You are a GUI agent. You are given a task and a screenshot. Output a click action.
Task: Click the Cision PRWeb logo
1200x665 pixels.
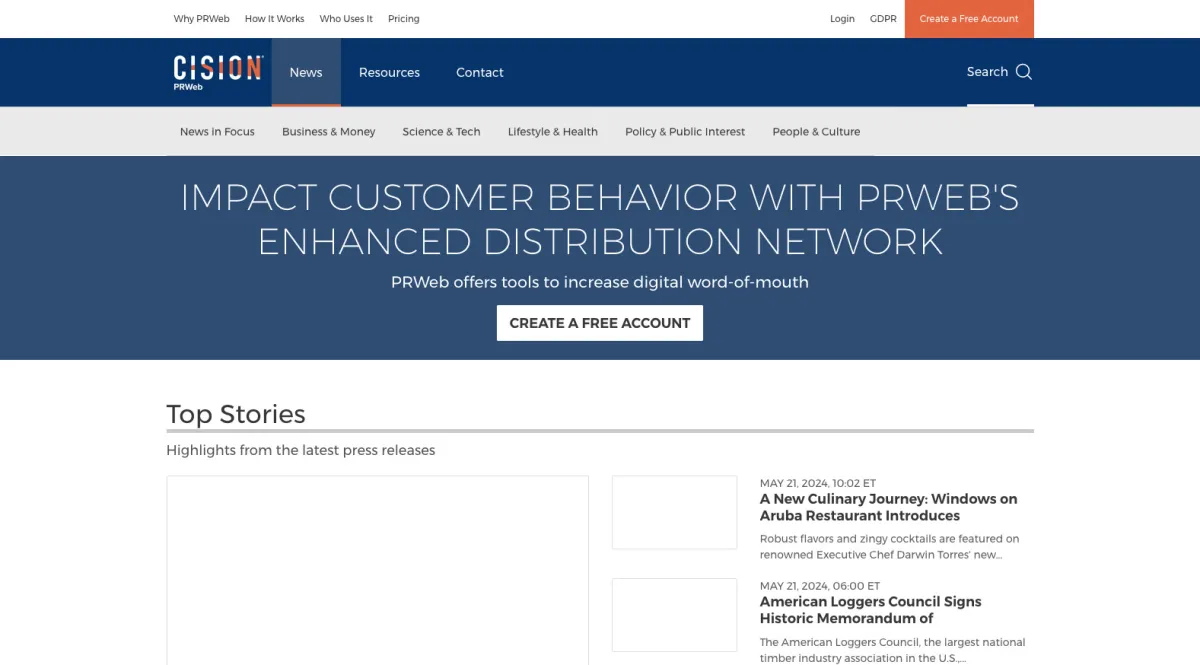click(218, 72)
